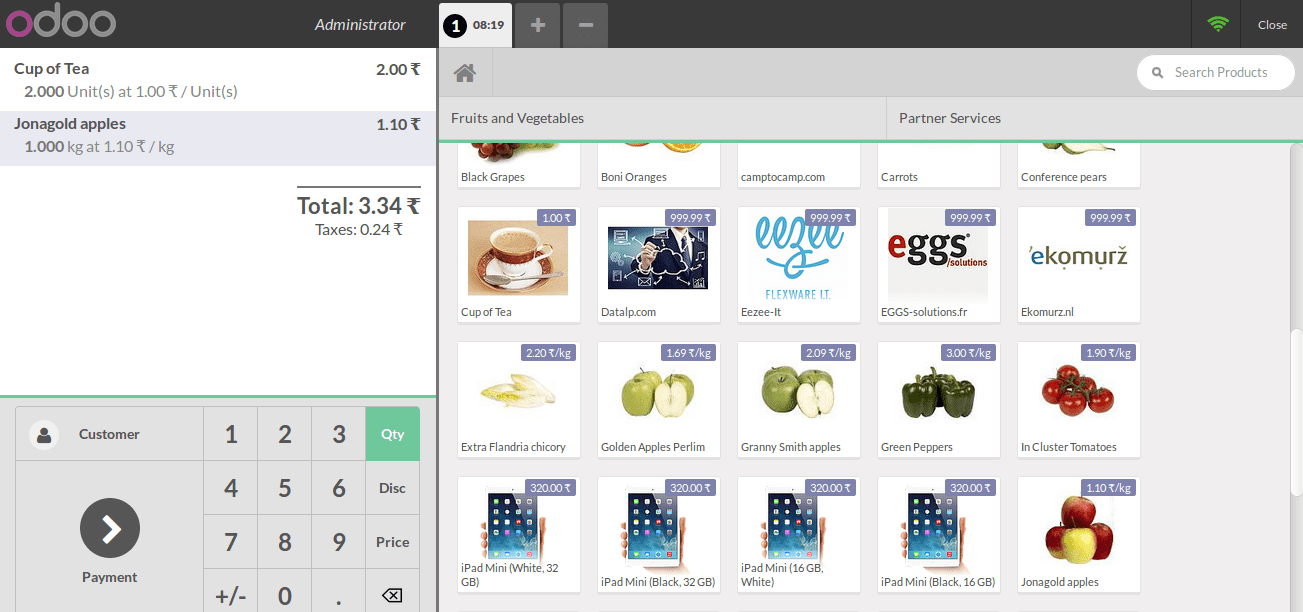Add iPad Mini (Black, 32 GB)
Image resolution: width=1303 pixels, height=612 pixels.
[x=659, y=535]
